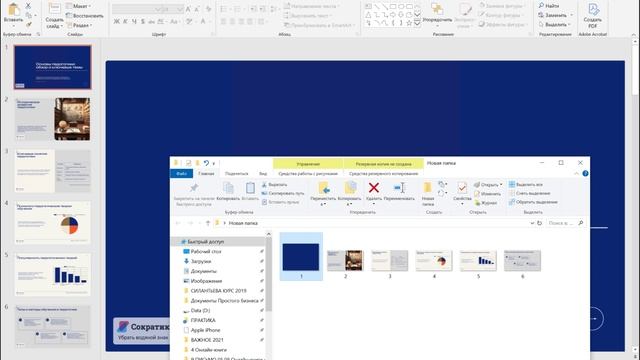Select slide 2 thumbnail in PowerPoint panel
Image resolution: width=640 pixels, height=360 pixels.
point(53,119)
